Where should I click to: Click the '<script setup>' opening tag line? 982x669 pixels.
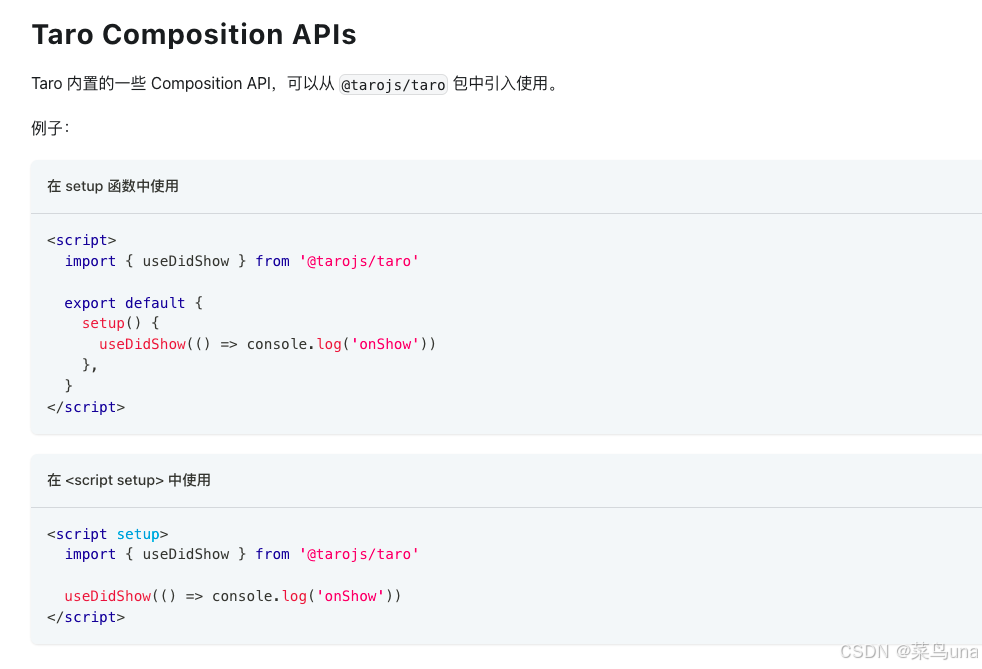coord(108,534)
